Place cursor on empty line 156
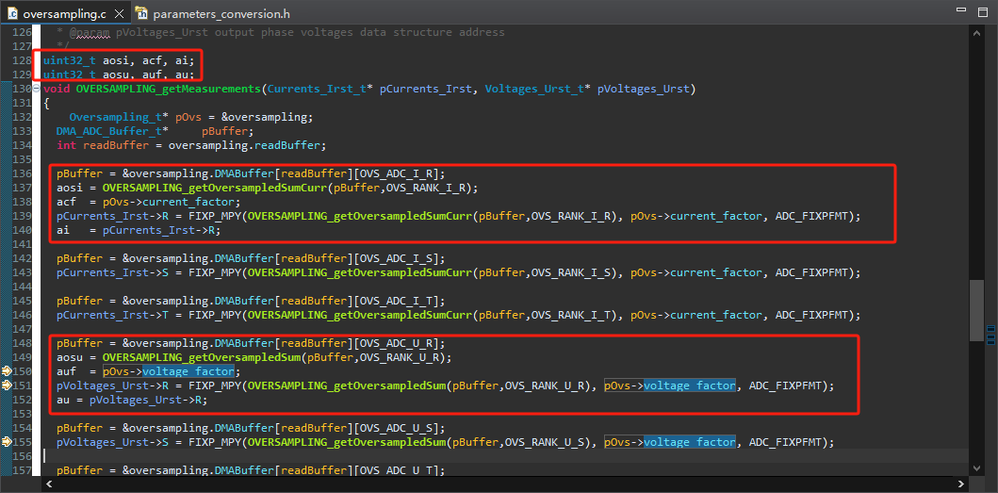The height and width of the screenshot is (493, 998). click(x=300, y=455)
